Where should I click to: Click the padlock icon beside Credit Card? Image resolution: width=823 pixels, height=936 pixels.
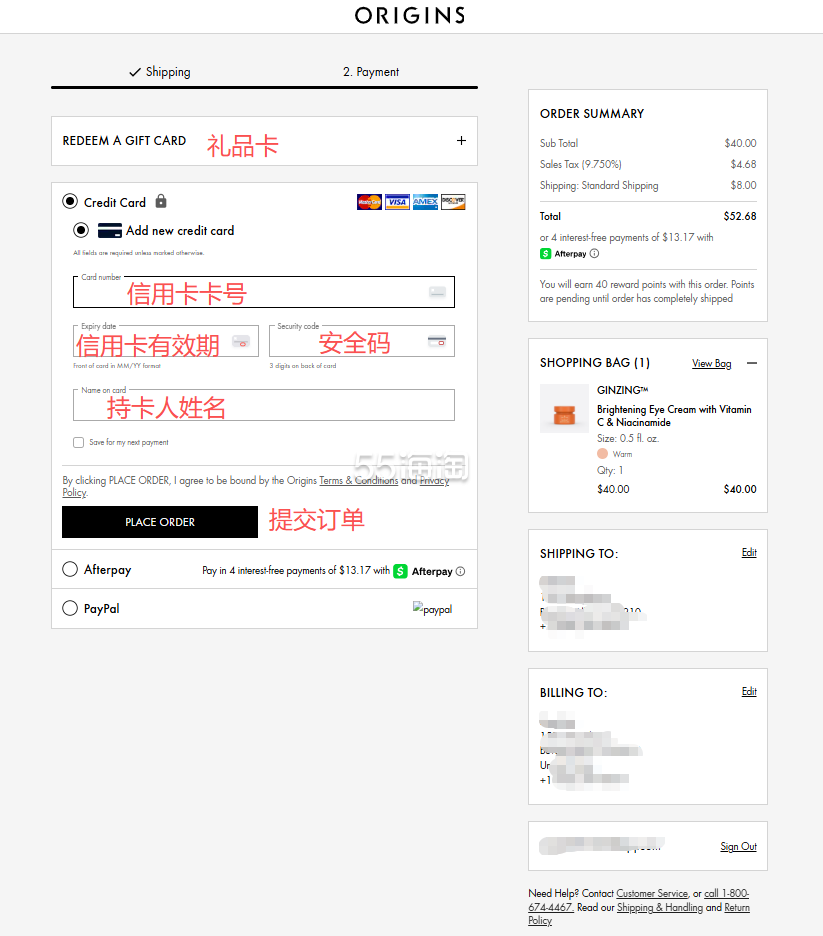[x=161, y=201]
